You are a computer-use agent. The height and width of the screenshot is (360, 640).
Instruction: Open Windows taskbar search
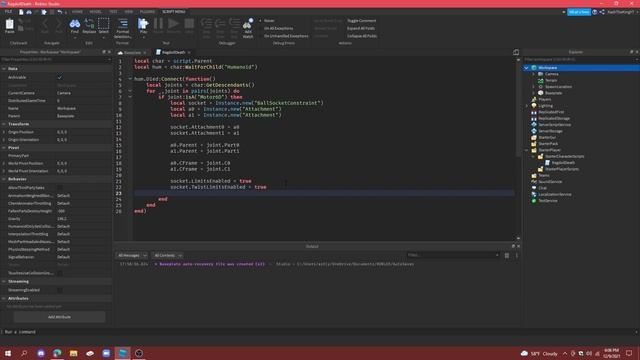click(x=24, y=353)
